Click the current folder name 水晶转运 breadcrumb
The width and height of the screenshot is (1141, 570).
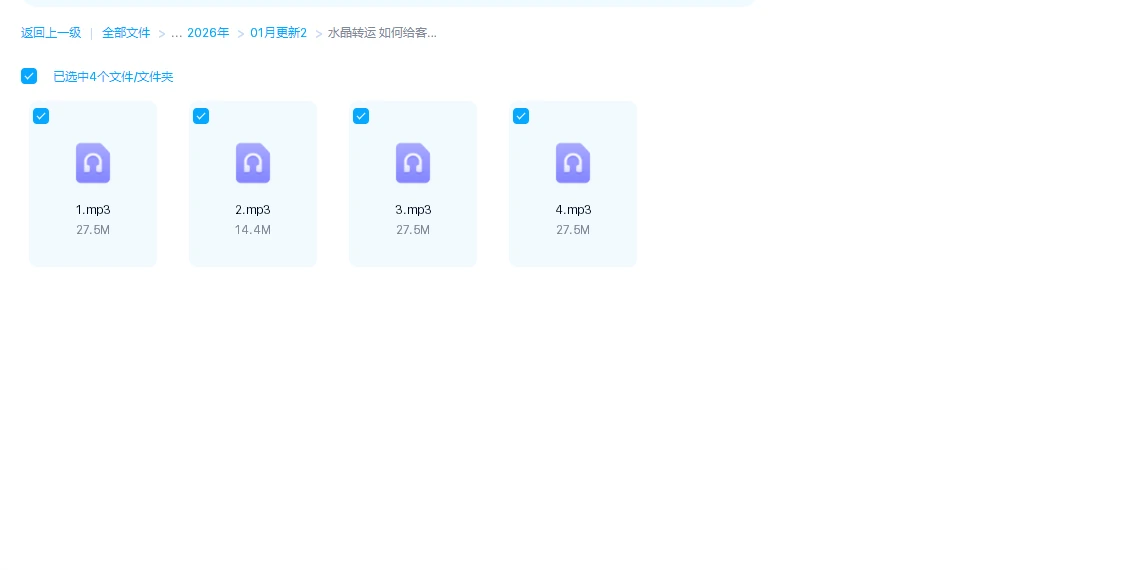click(382, 33)
